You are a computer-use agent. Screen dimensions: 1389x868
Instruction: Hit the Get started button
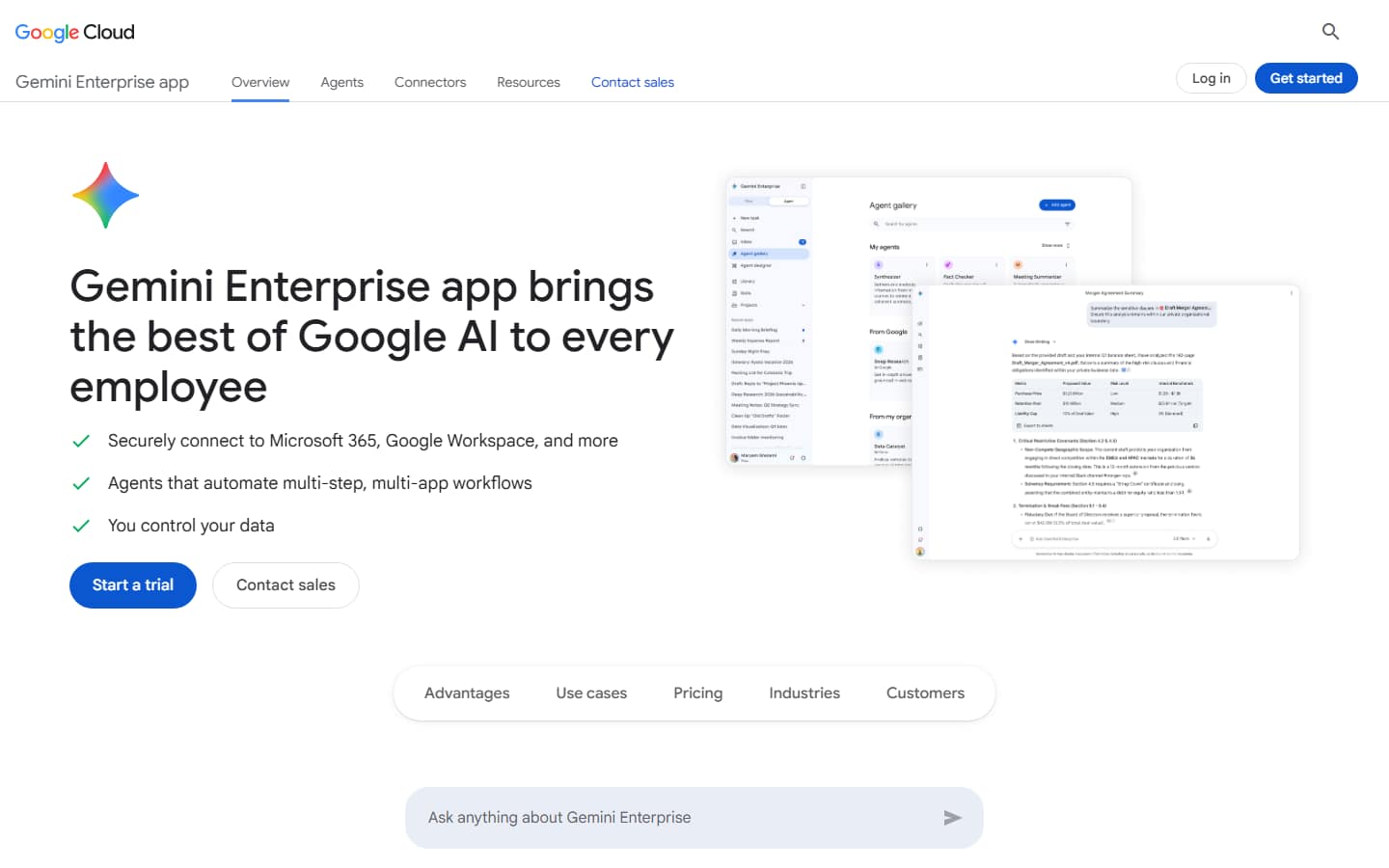[x=1306, y=78]
